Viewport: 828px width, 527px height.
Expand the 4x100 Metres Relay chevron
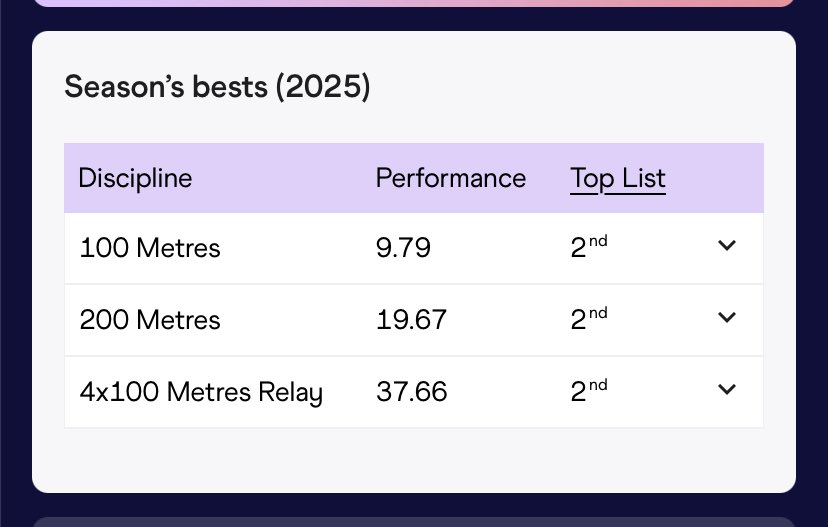point(727,389)
